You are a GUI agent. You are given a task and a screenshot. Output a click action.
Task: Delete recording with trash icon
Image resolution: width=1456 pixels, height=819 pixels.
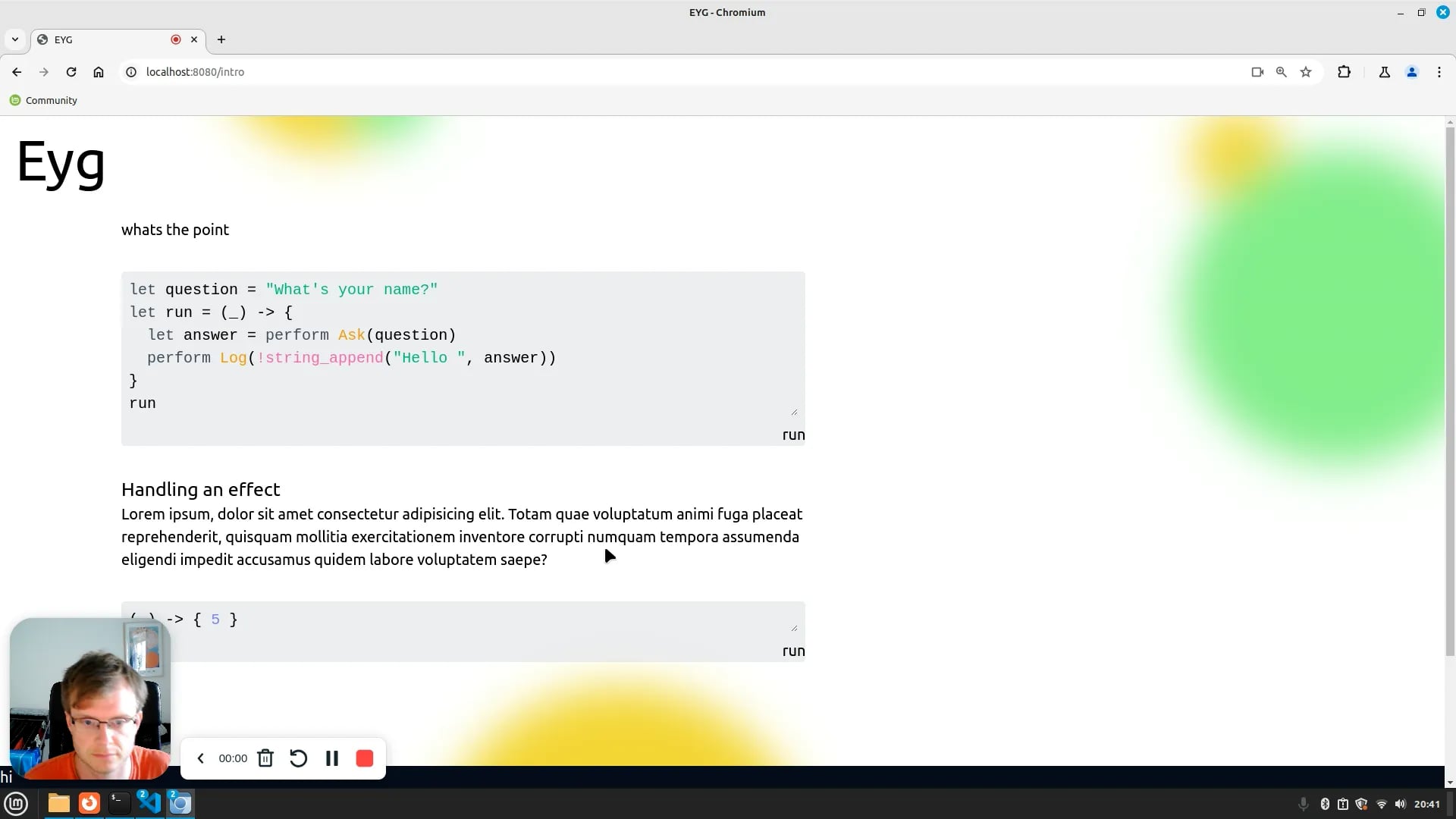click(x=265, y=758)
